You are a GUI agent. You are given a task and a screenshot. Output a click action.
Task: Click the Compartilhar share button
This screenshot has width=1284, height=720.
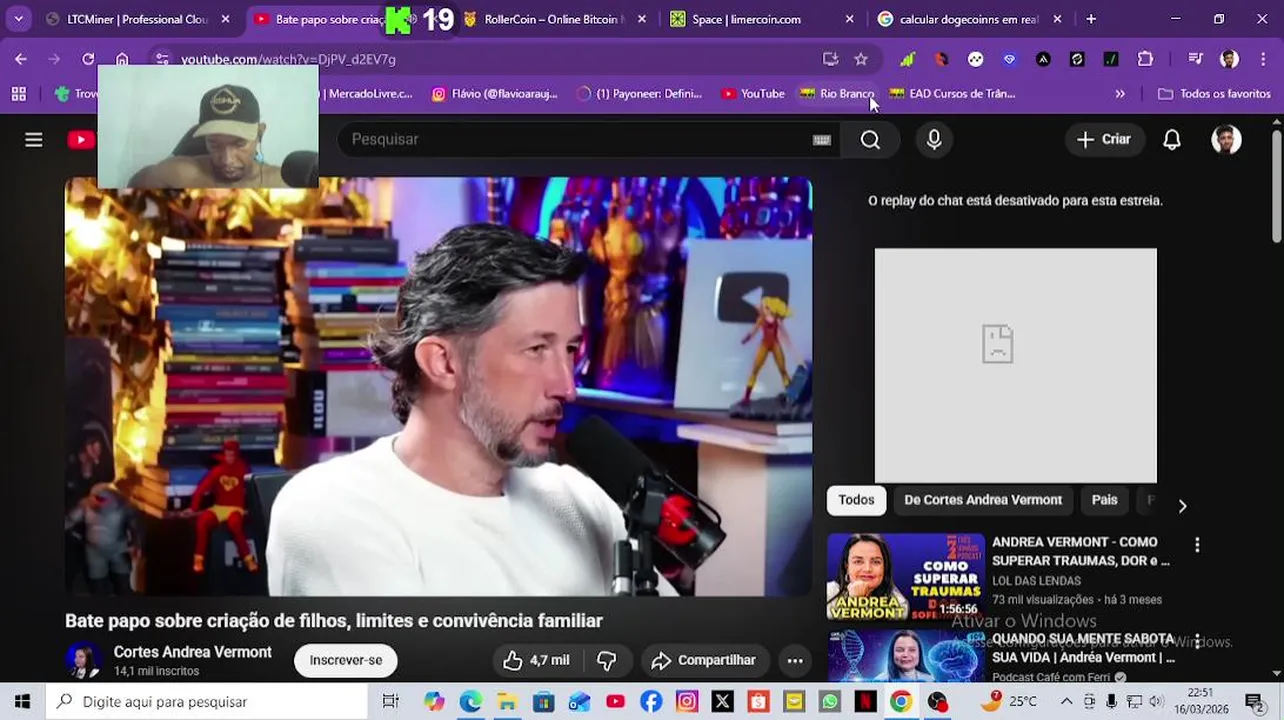(703, 660)
